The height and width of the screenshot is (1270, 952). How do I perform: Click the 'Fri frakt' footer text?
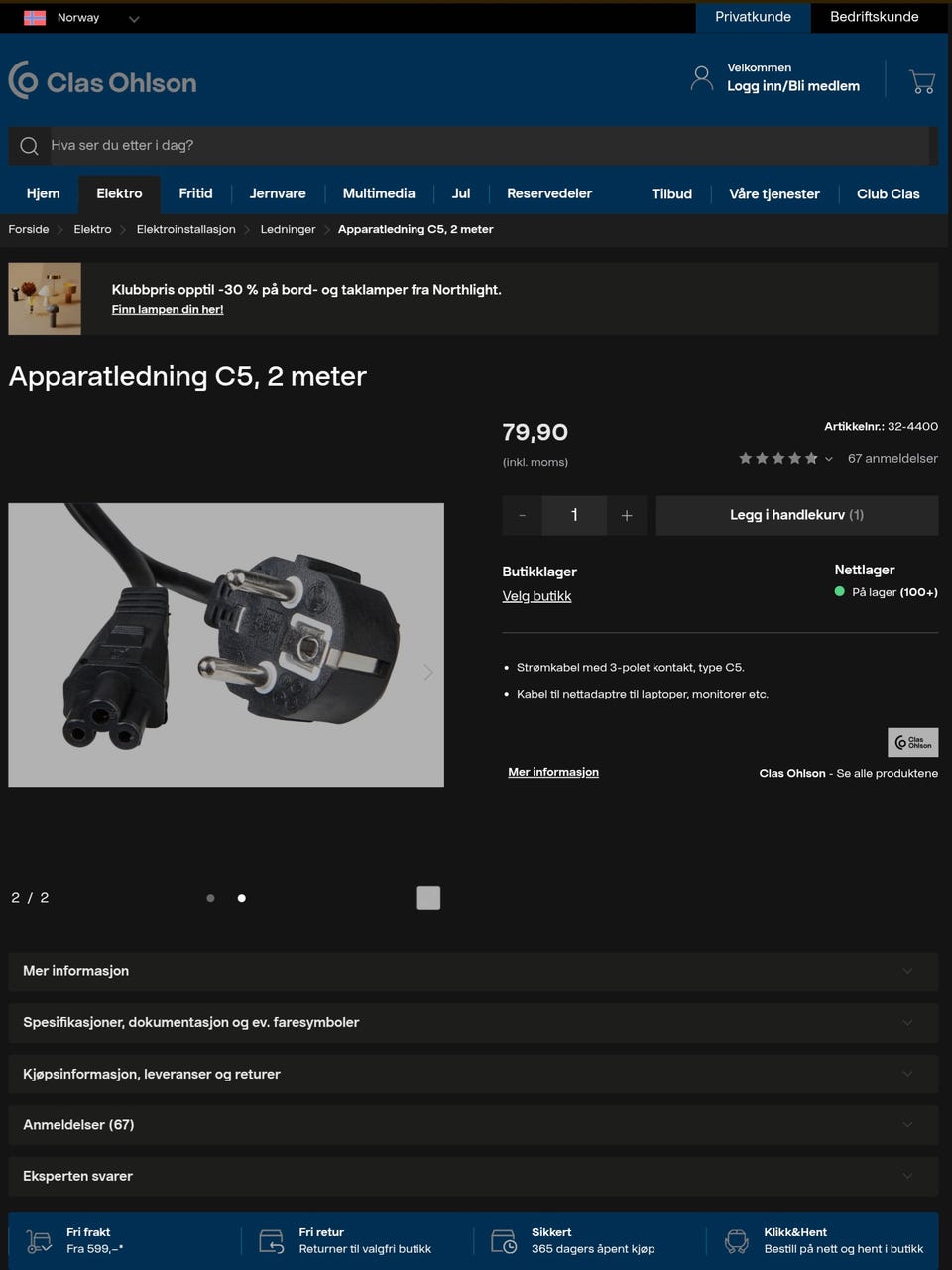click(88, 1232)
